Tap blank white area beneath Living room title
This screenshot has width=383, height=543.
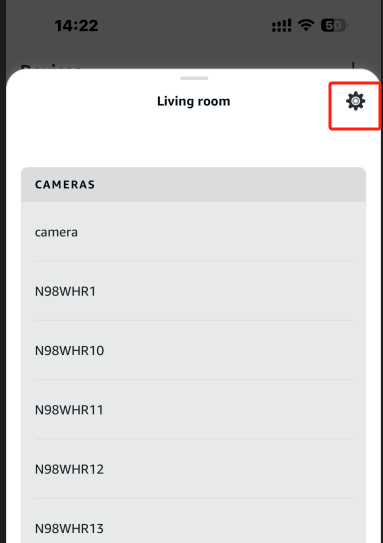click(x=193, y=142)
